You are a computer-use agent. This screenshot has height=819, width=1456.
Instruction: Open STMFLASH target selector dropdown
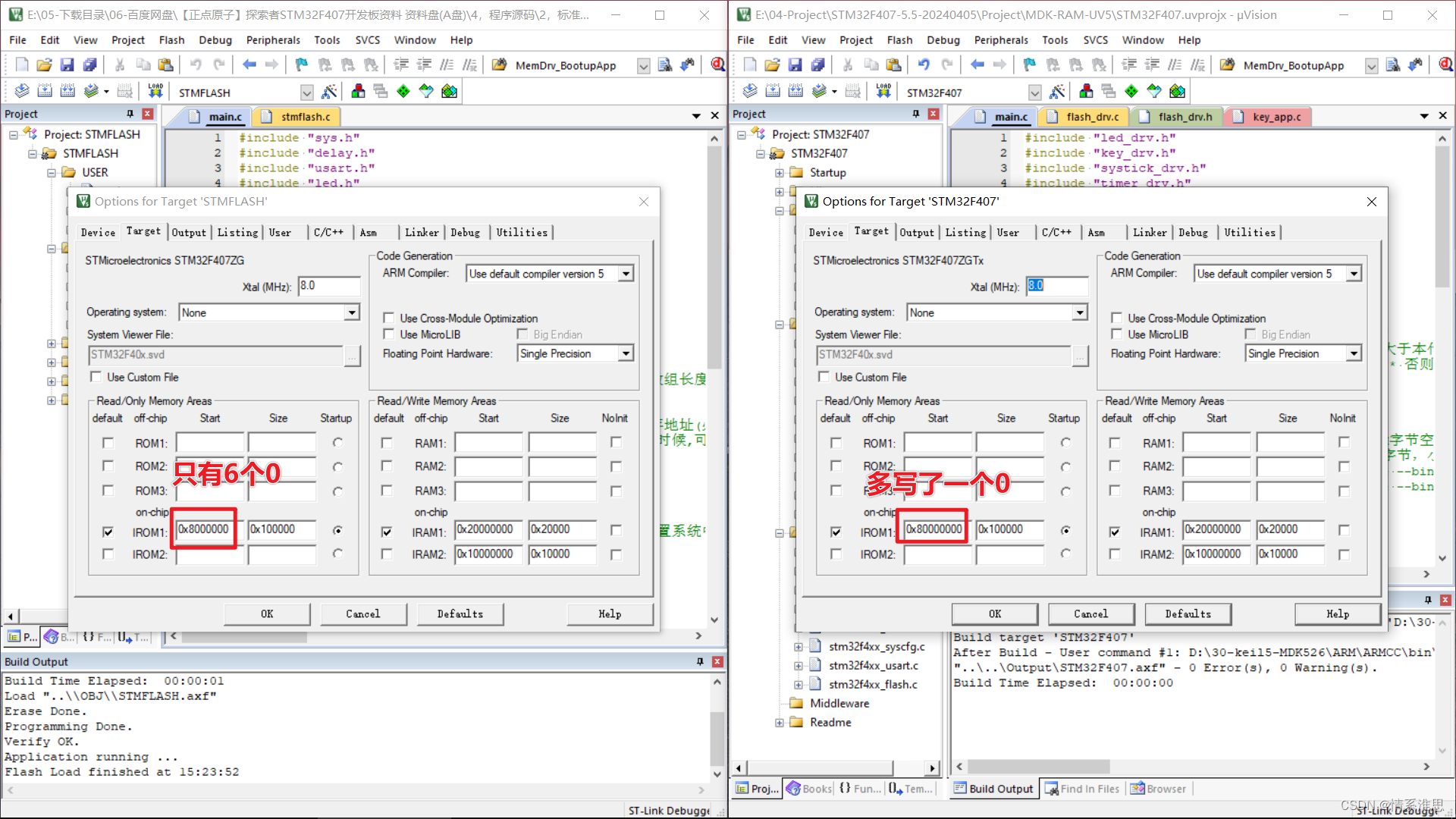tap(306, 93)
